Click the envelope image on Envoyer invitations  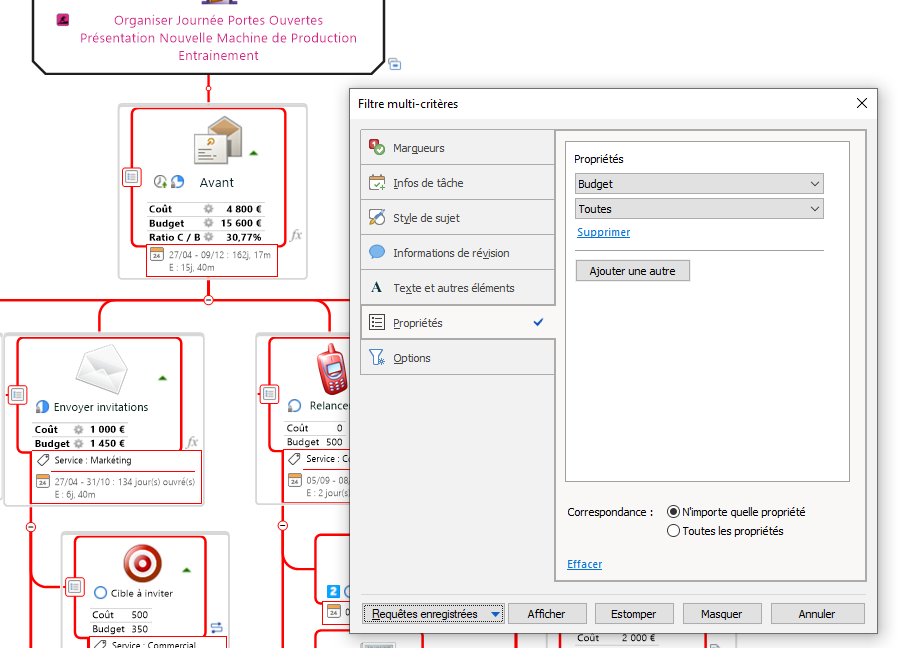coord(101,369)
